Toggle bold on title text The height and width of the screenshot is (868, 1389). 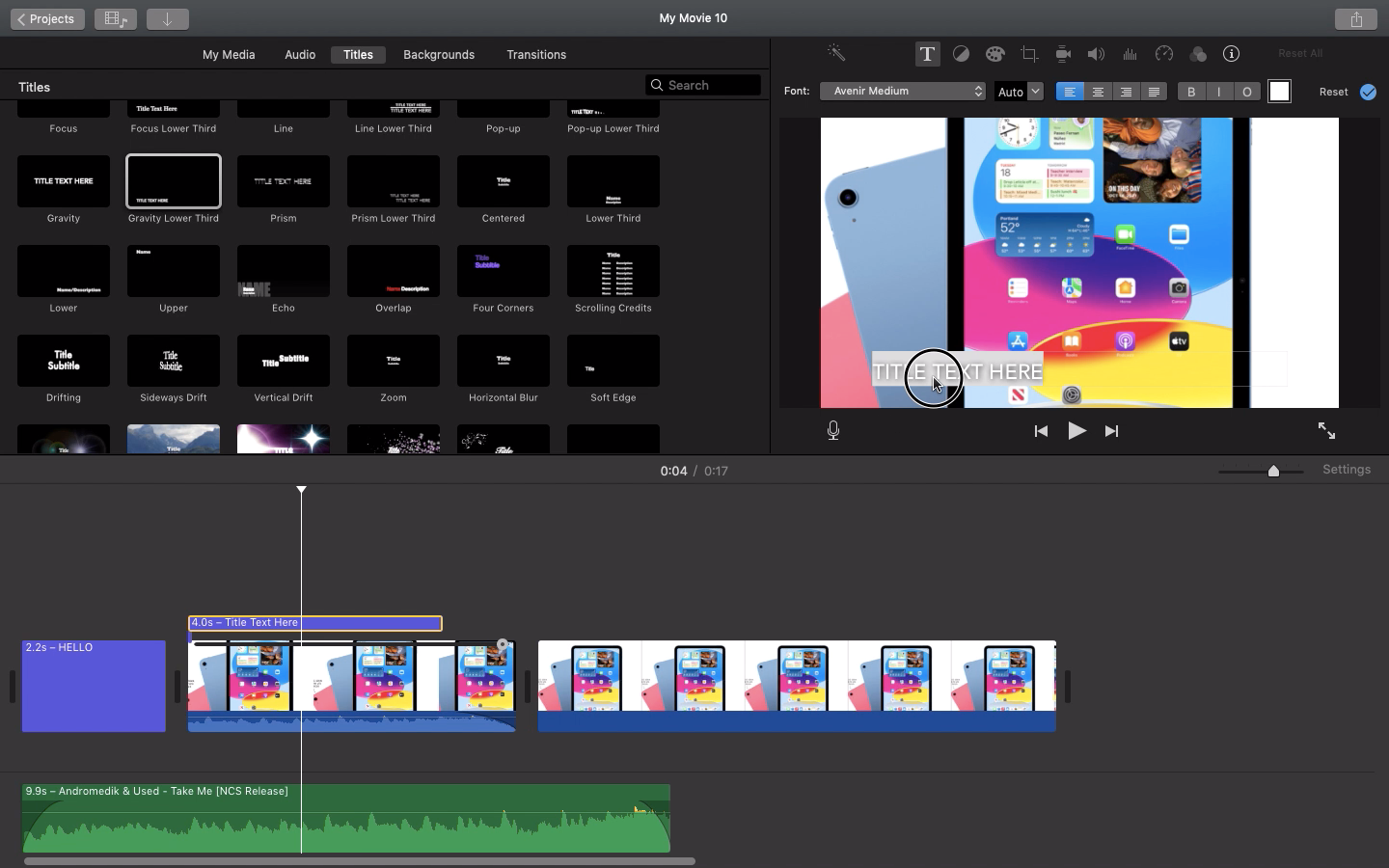pyautogui.click(x=1191, y=92)
